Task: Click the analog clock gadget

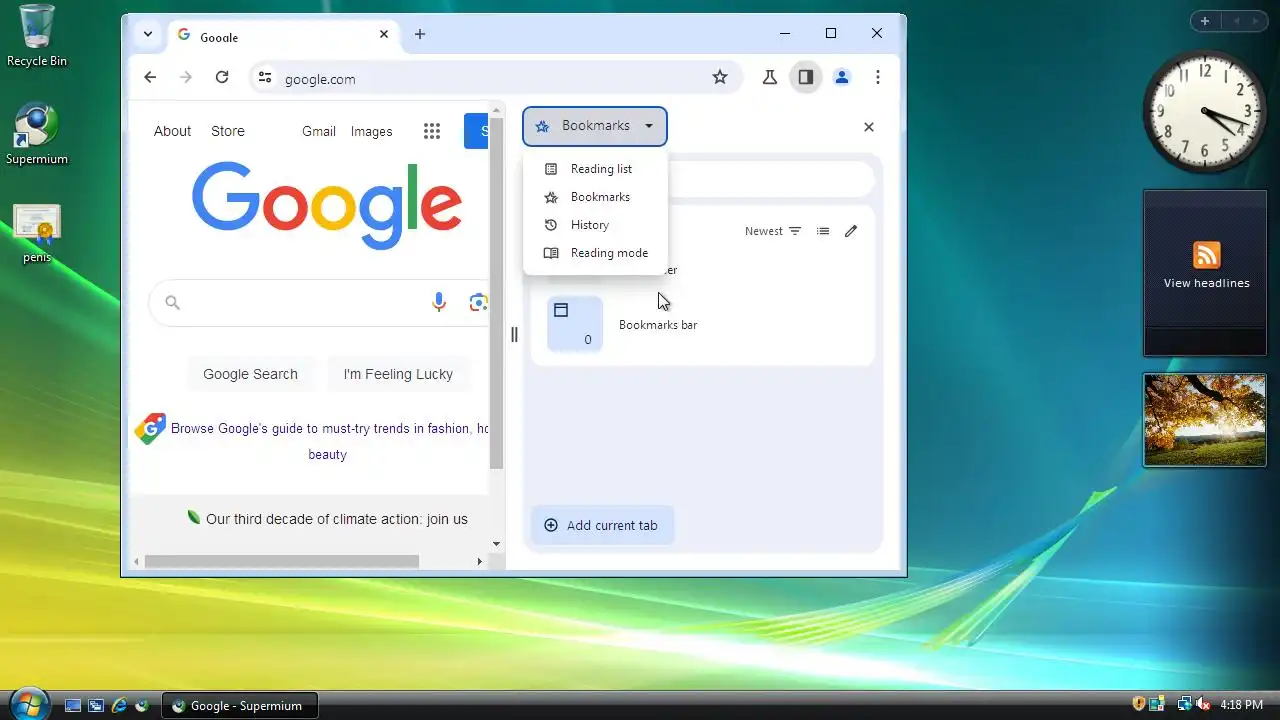Action: coord(1205,110)
